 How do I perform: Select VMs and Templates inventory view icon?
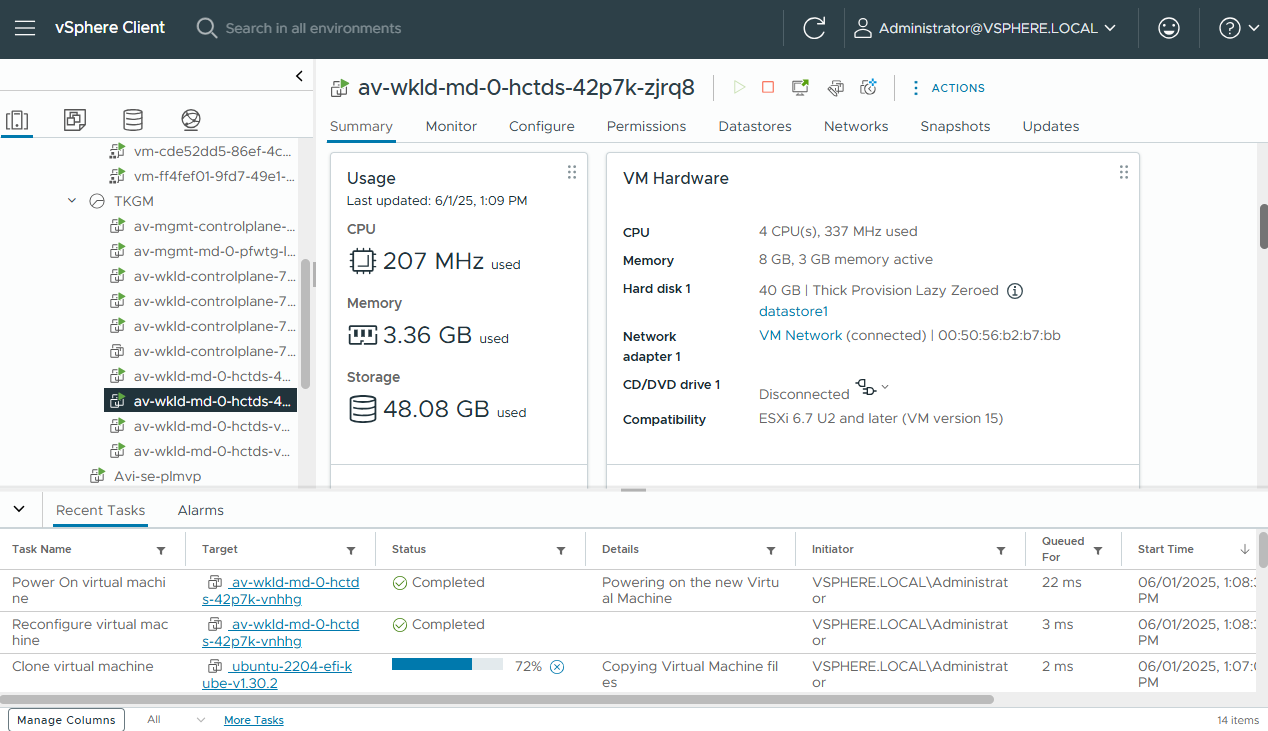(75, 120)
